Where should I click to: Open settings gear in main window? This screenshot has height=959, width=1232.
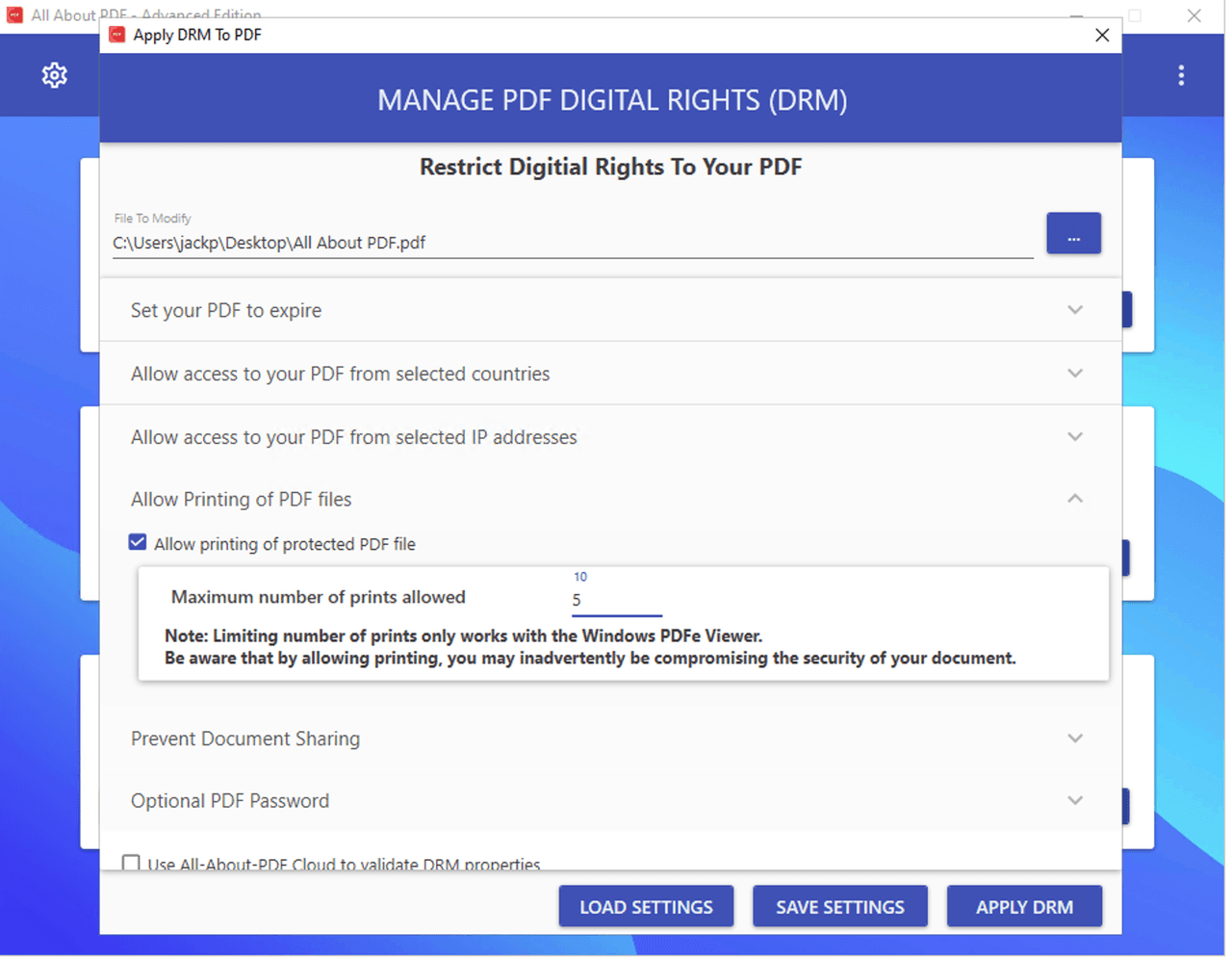(55, 75)
